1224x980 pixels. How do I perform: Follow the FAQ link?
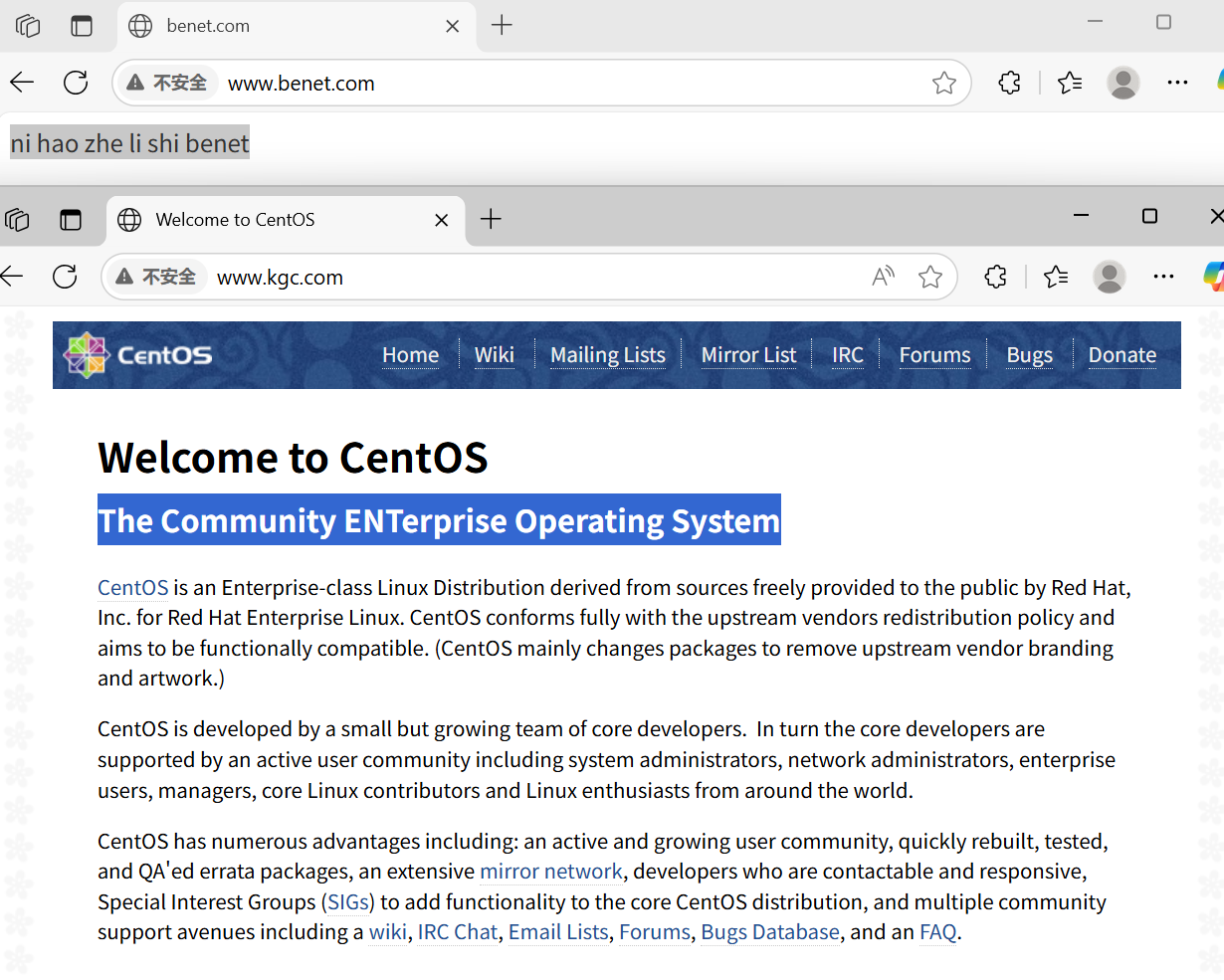tap(938, 932)
